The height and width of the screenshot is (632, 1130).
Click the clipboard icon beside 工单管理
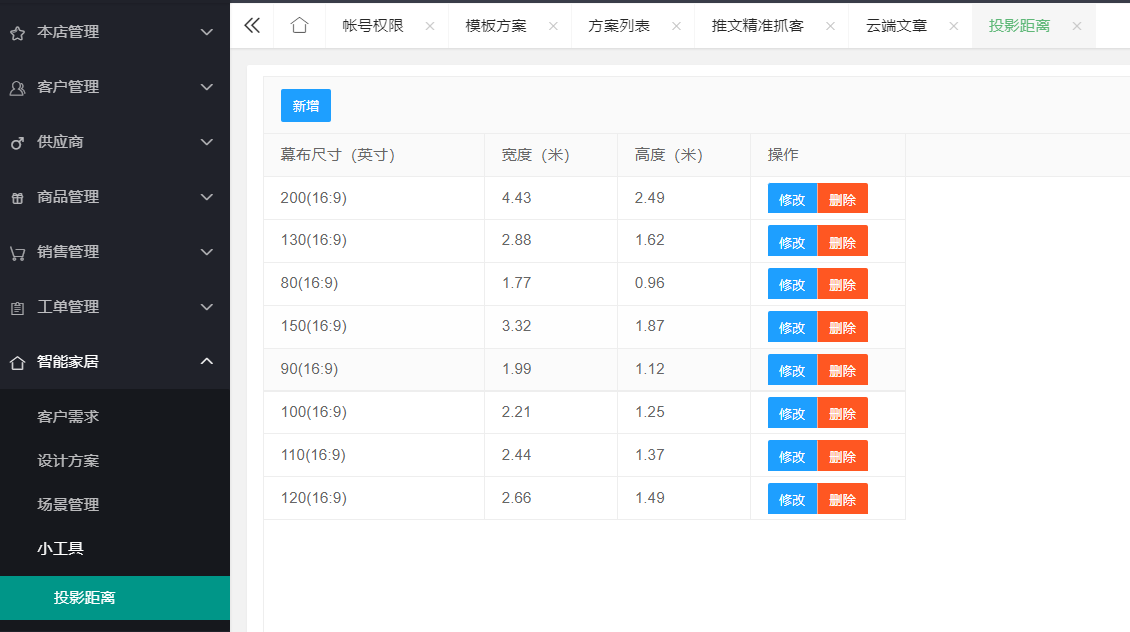click(17, 308)
